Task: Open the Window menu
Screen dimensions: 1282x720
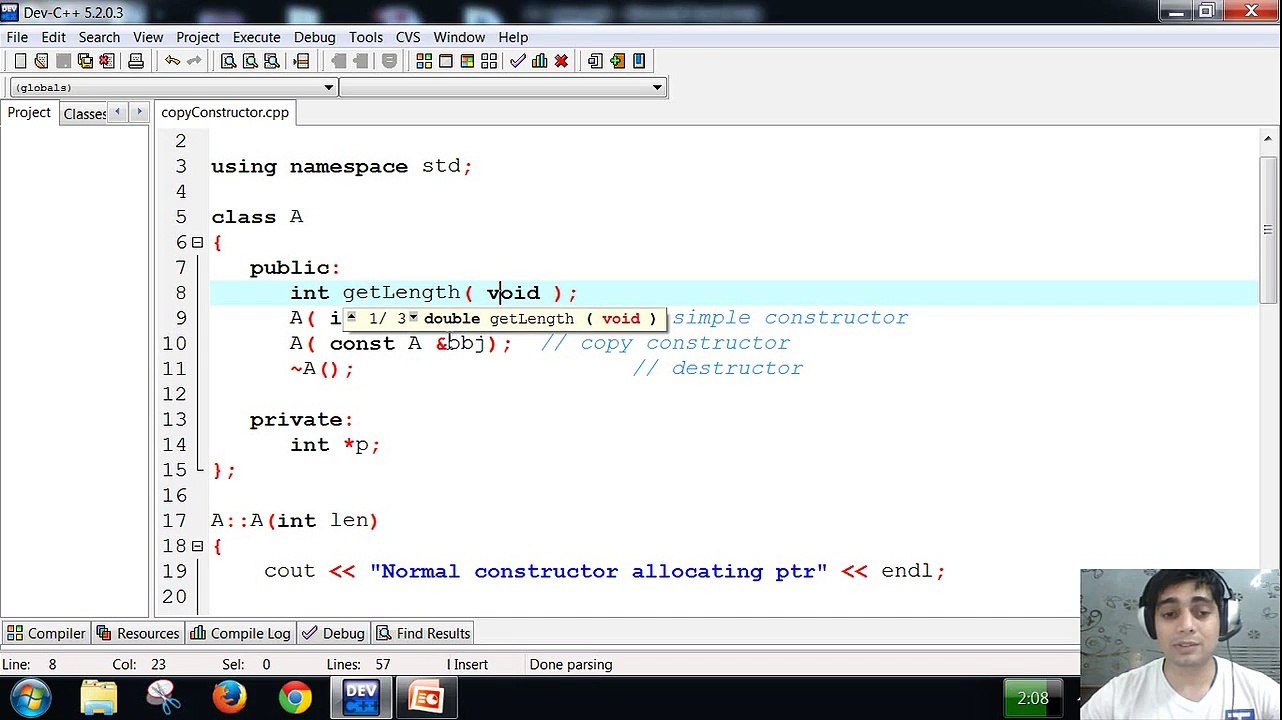Action: pyautogui.click(x=459, y=37)
